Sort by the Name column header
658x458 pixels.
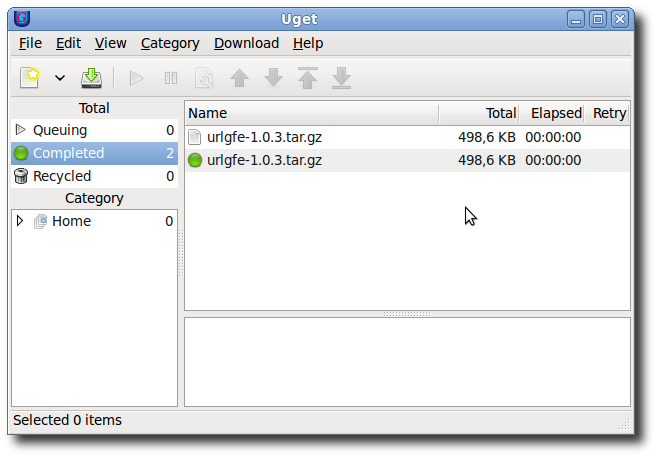(311, 113)
